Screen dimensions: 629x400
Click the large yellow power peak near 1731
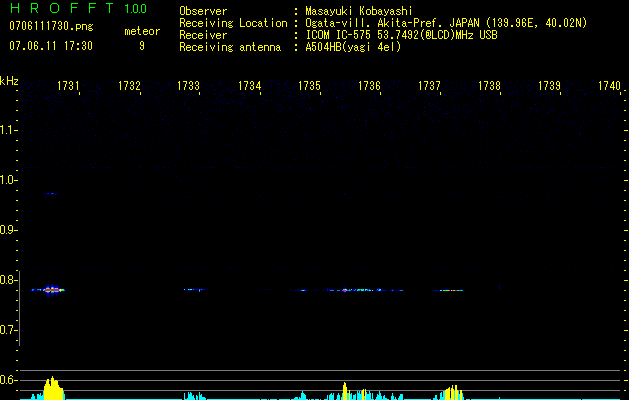(x=53, y=388)
